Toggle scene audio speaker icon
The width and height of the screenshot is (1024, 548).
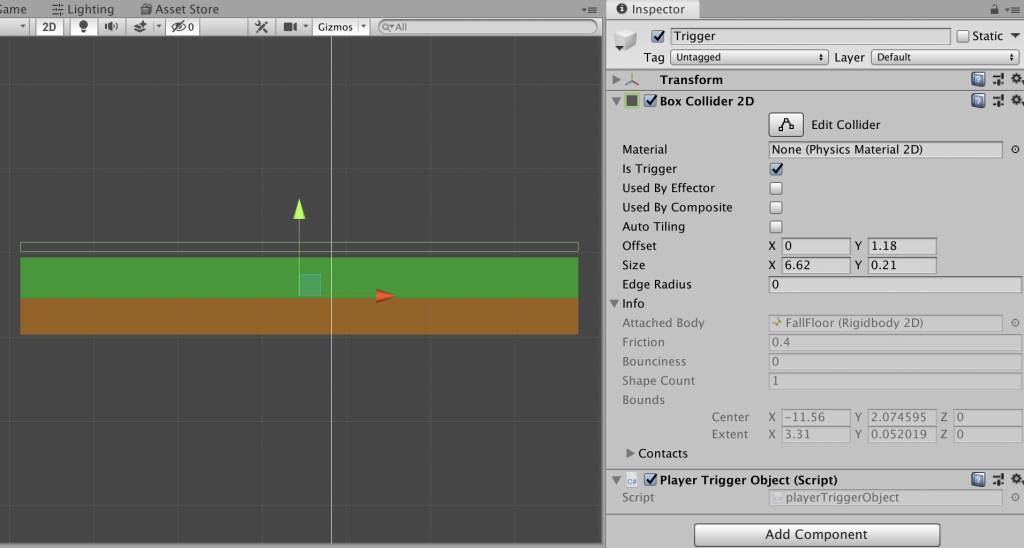click(x=112, y=27)
